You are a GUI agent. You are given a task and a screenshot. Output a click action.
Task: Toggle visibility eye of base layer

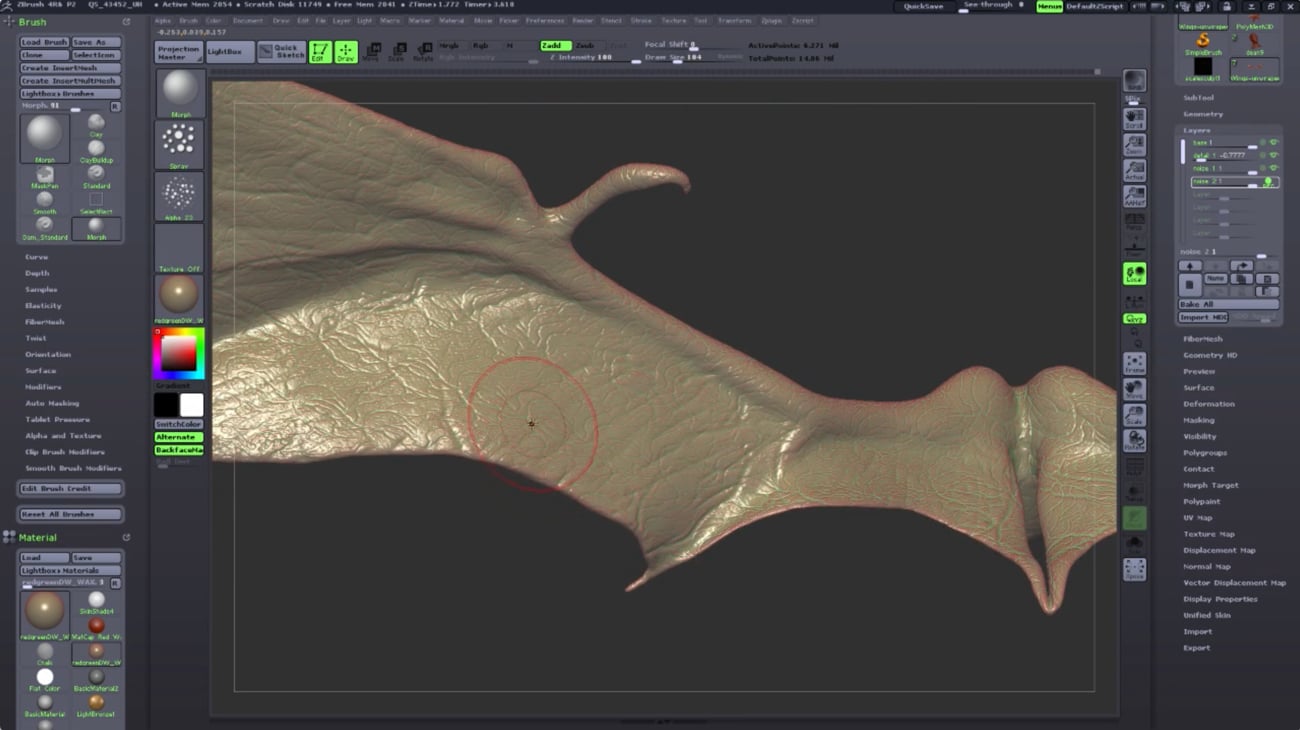click(x=1273, y=143)
